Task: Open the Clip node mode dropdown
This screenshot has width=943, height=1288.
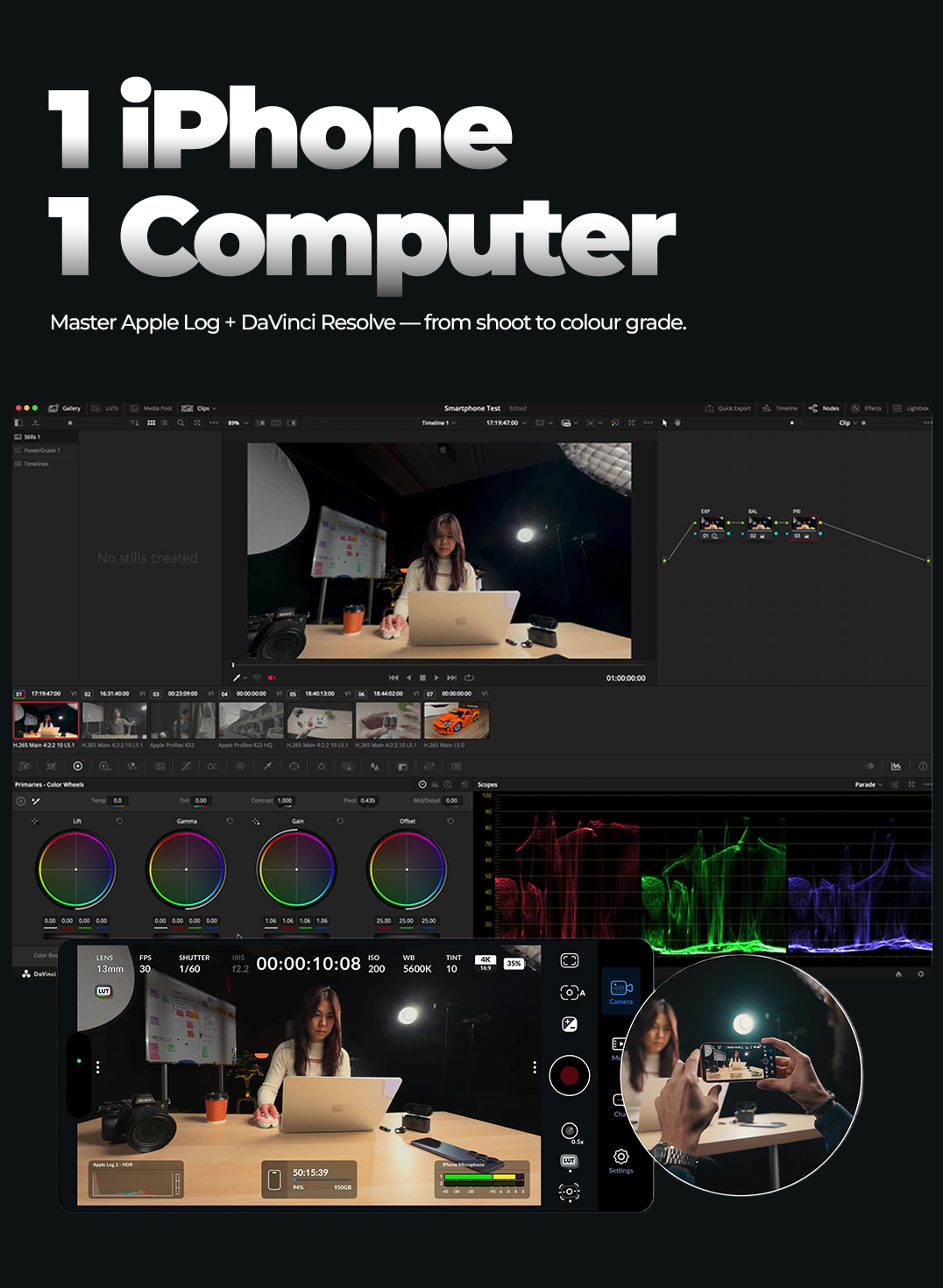Action: coord(848,423)
